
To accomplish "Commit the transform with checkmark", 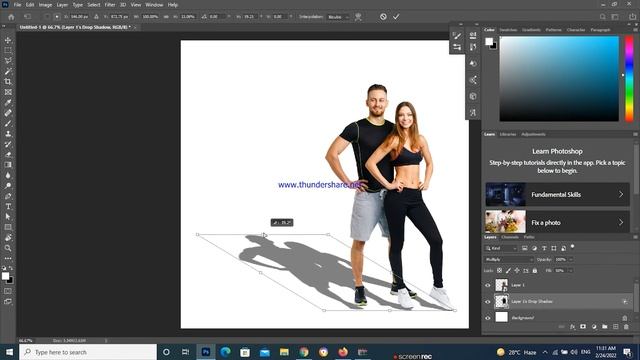I will pos(396,17).
